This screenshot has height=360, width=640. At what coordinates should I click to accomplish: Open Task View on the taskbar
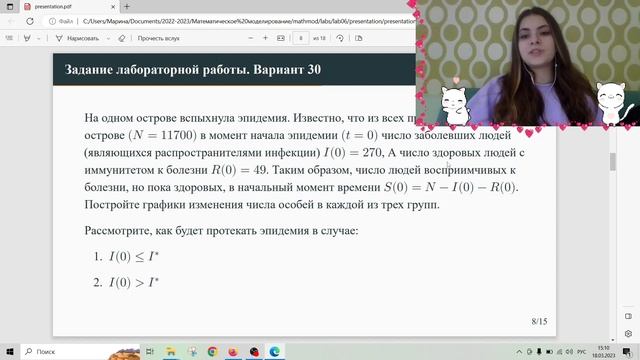pyautogui.click(x=150, y=351)
